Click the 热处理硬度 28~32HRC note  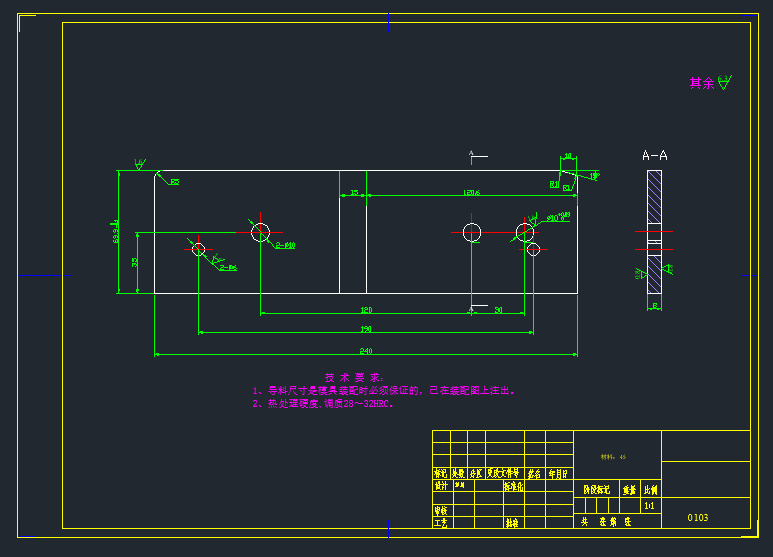(x=323, y=404)
